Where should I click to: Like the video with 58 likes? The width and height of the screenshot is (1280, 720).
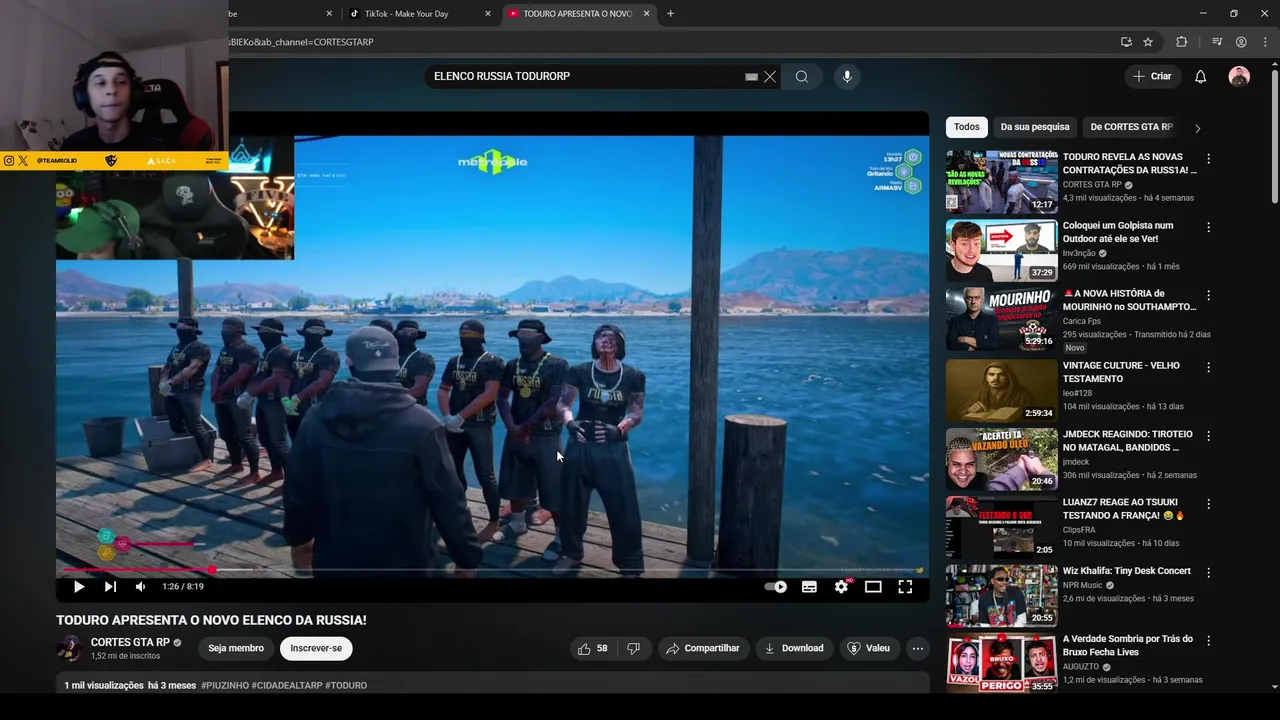coord(592,648)
